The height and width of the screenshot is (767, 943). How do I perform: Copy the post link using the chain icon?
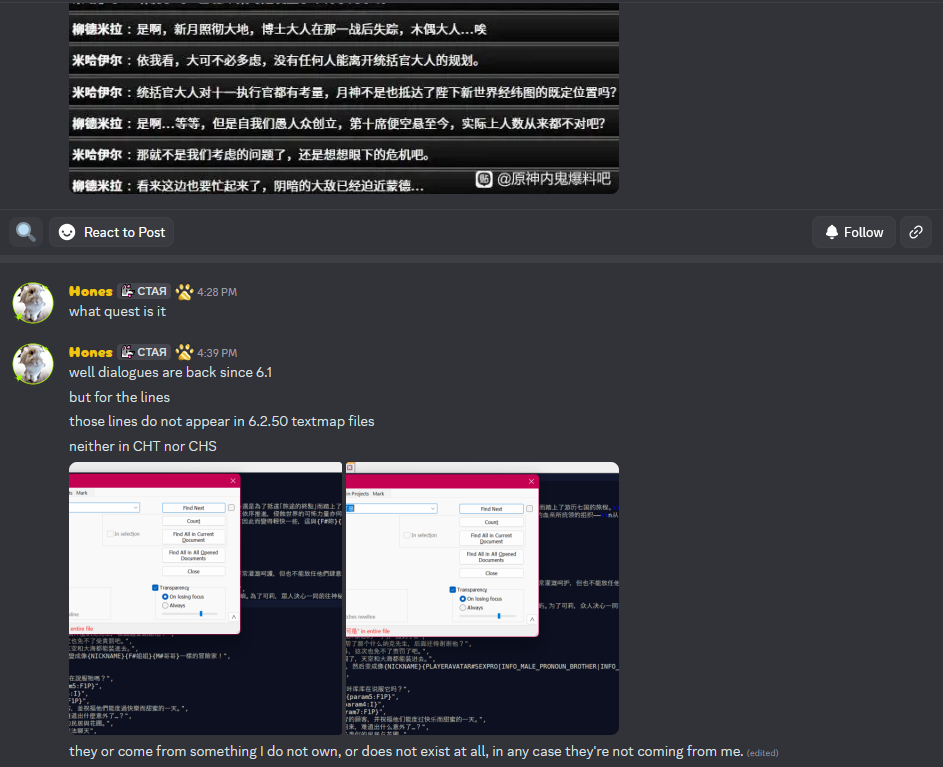click(915, 232)
